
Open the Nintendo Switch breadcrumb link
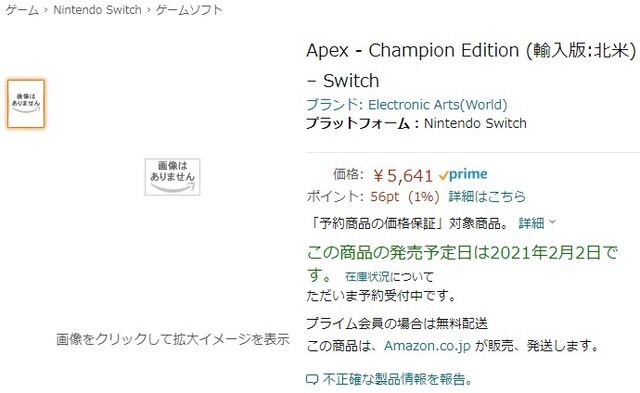(x=97, y=10)
